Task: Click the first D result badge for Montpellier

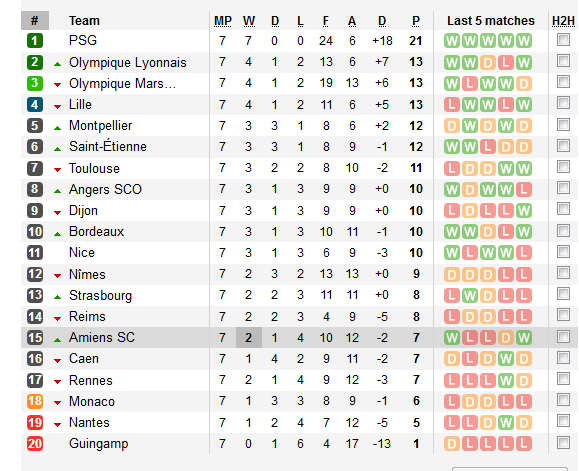Action: pos(452,126)
